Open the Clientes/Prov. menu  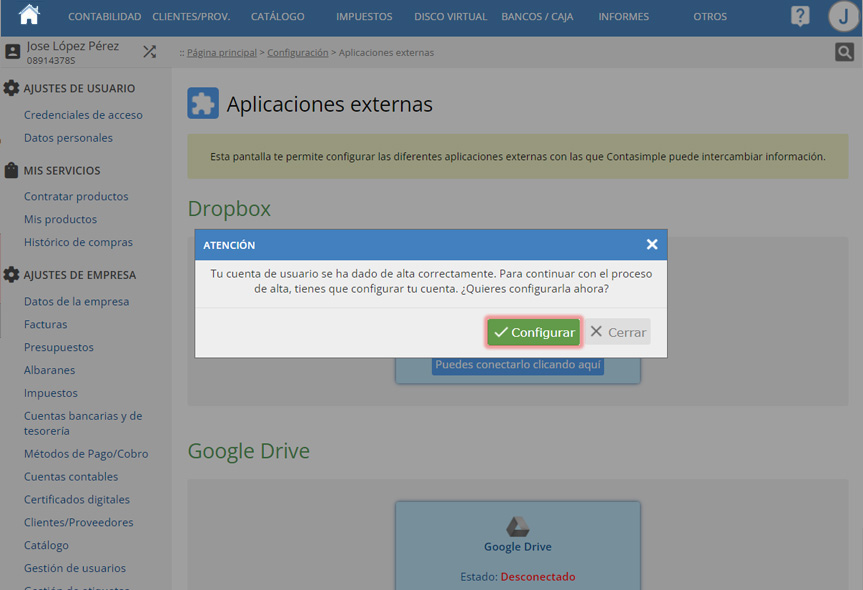191,17
